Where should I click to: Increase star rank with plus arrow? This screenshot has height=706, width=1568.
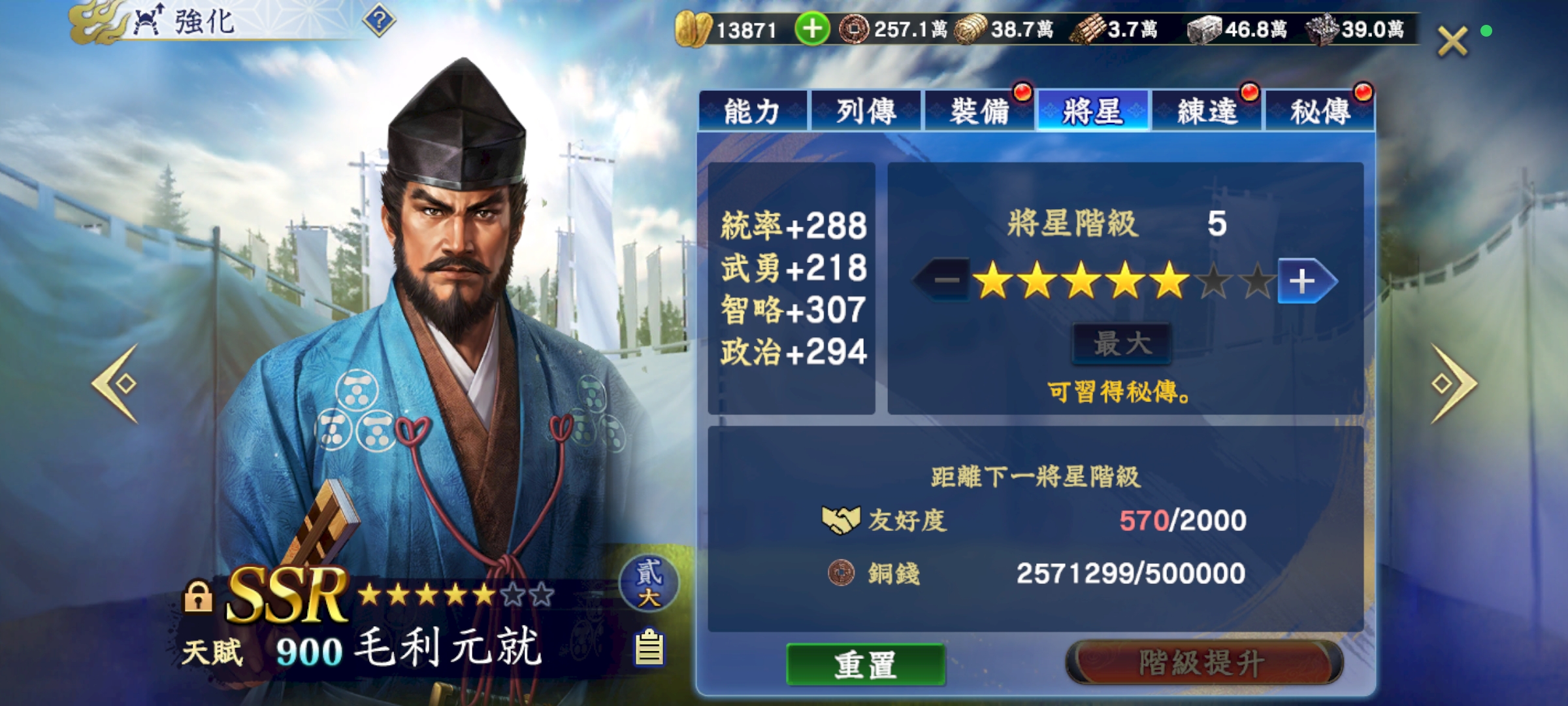1307,281
